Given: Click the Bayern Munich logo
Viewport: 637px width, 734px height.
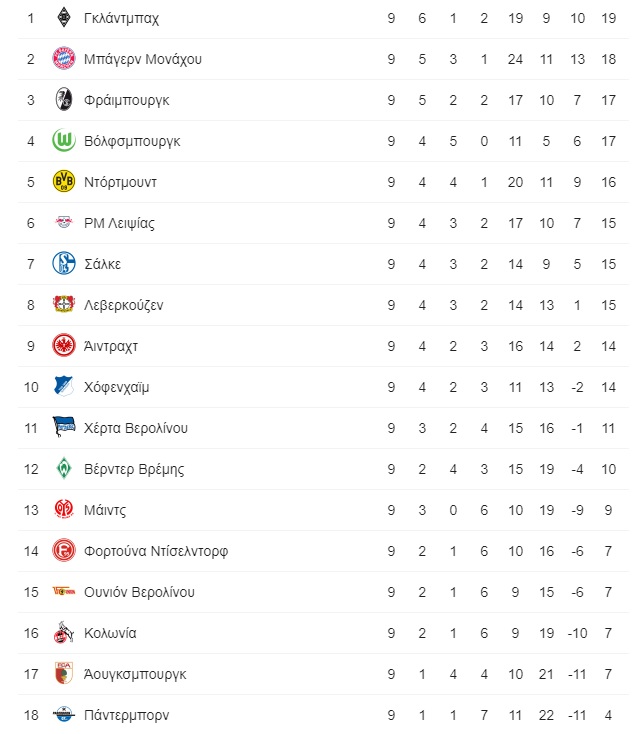Looking at the screenshot, I should coord(64,59).
